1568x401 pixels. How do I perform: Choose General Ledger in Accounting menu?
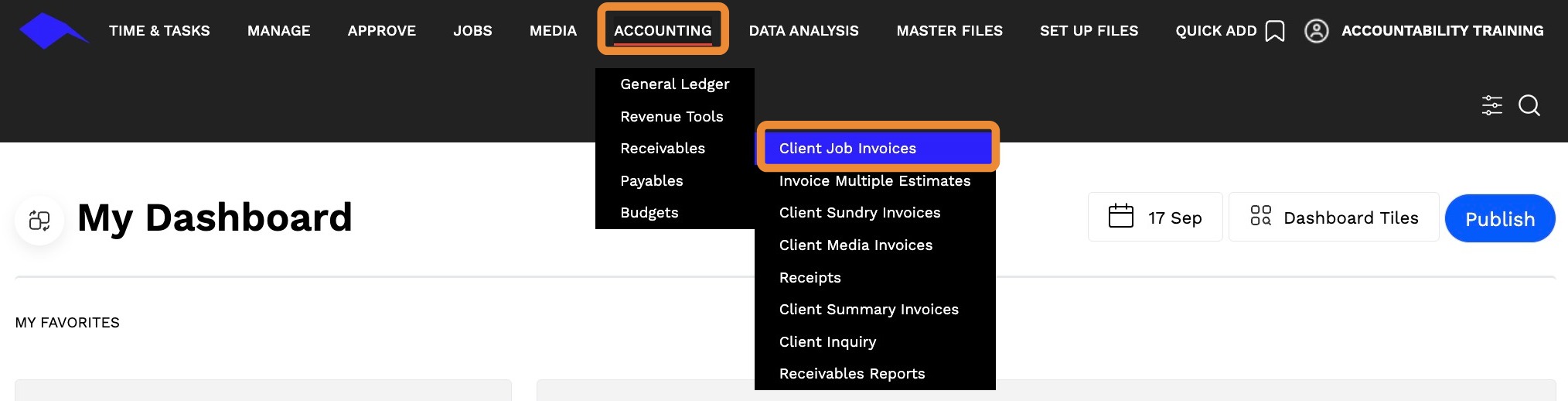pos(674,84)
